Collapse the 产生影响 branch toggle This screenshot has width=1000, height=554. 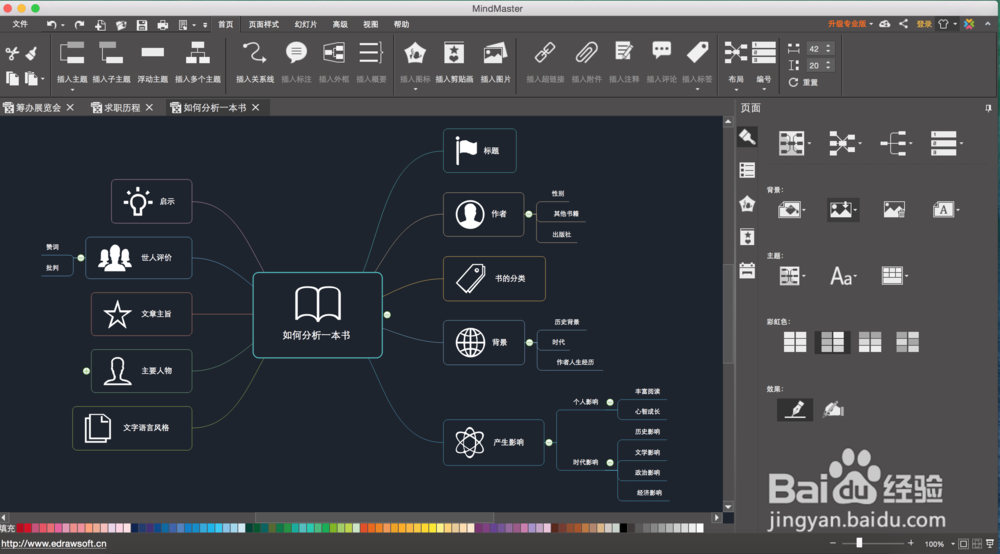[x=549, y=442]
